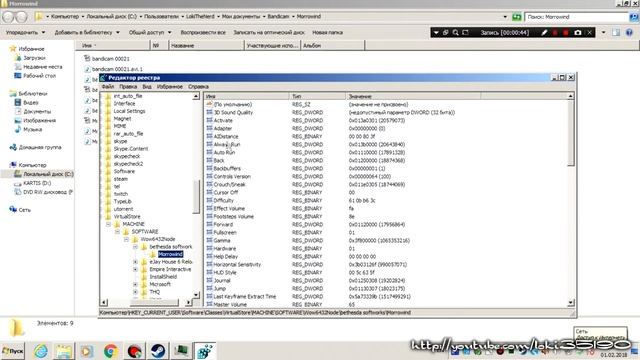The image size is (640, 360).
Task: Click the Bandicam pencil draw icon
Action: (544, 33)
